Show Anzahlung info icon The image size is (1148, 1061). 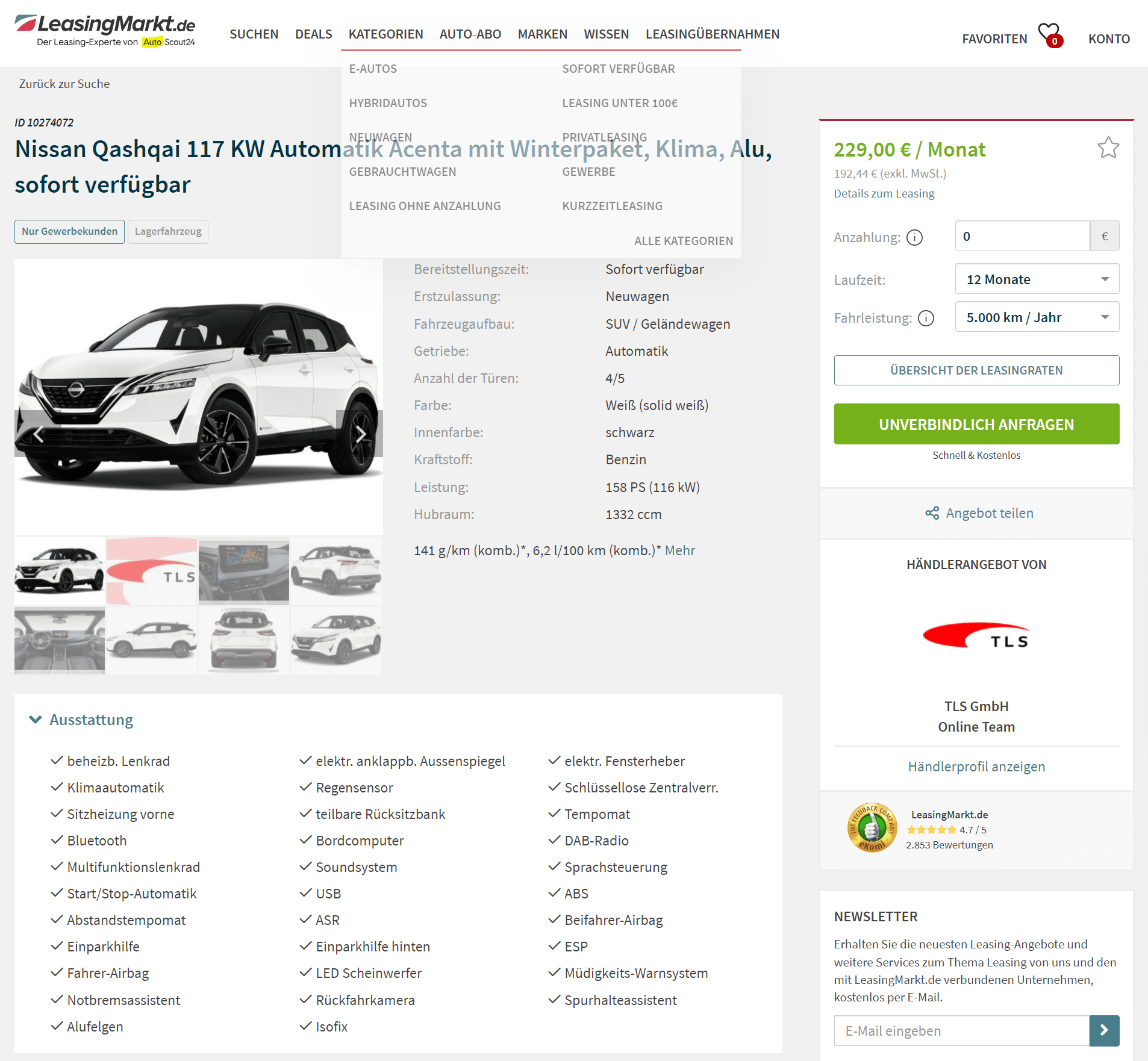pos(914,237)
